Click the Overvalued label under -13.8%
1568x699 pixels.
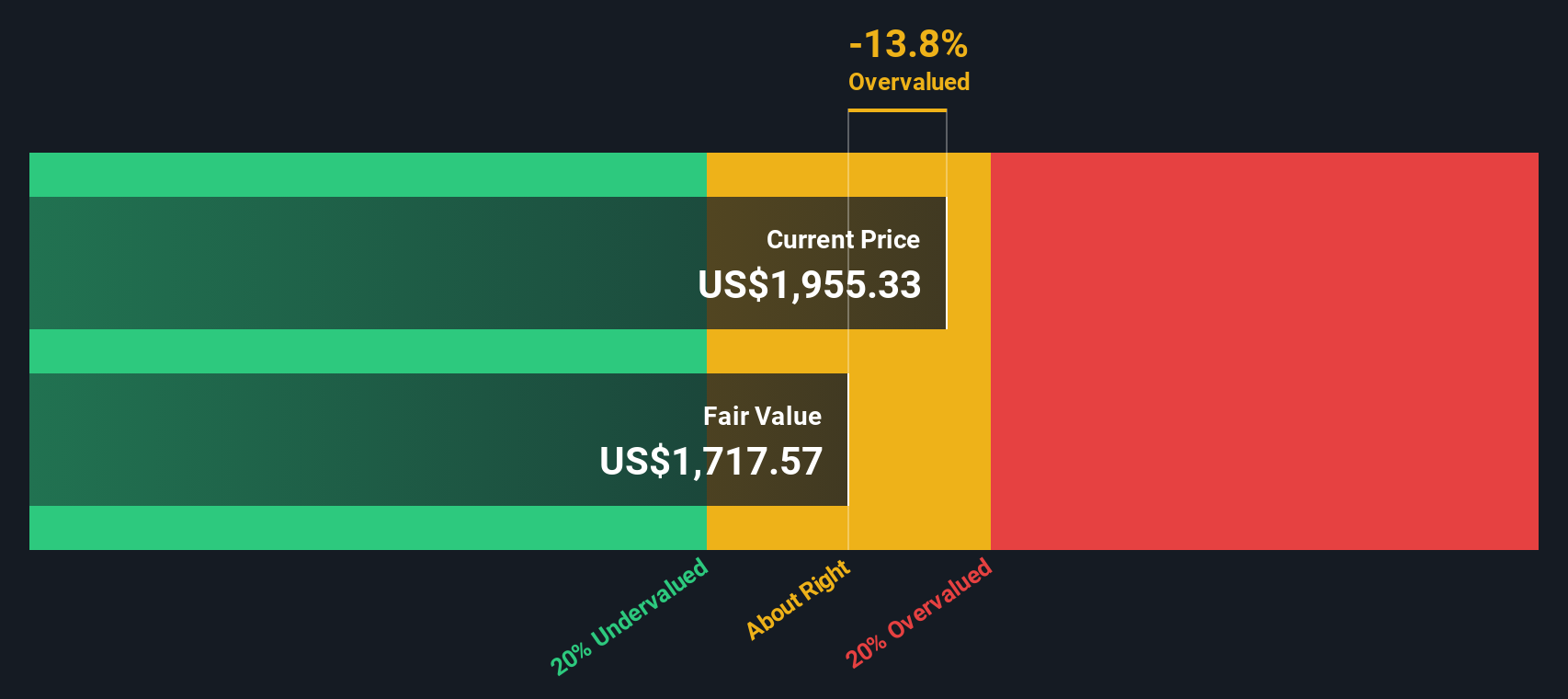(909, 82)
